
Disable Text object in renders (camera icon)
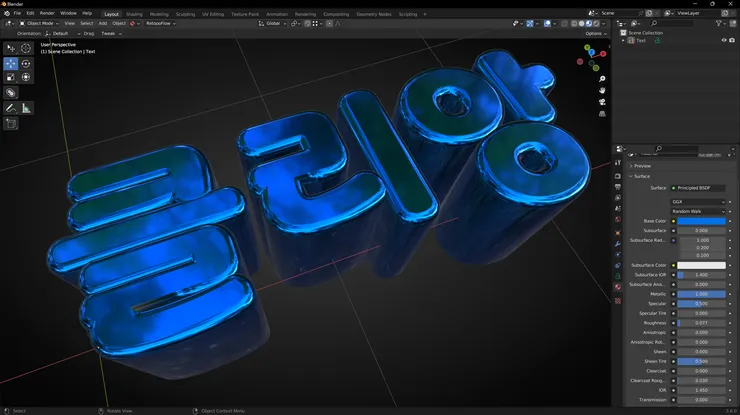(732, 41)
